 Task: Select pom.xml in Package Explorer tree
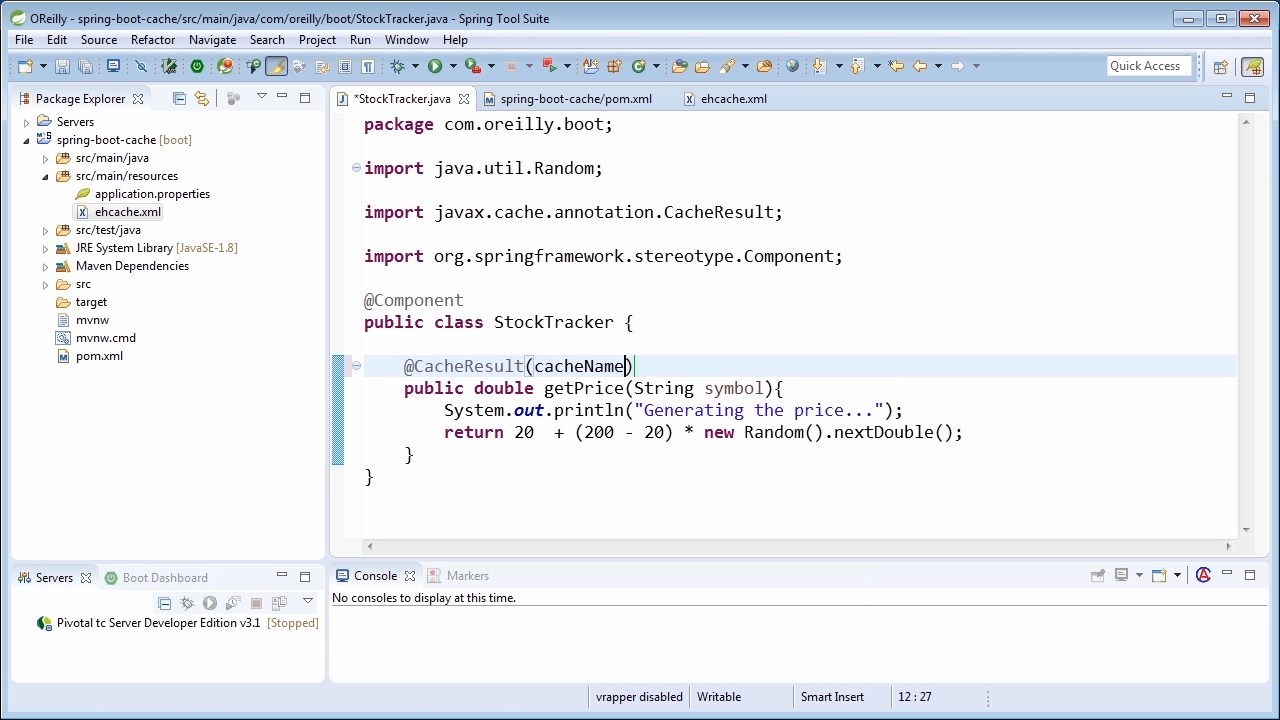pyautogui.click(x=99, y=356)
